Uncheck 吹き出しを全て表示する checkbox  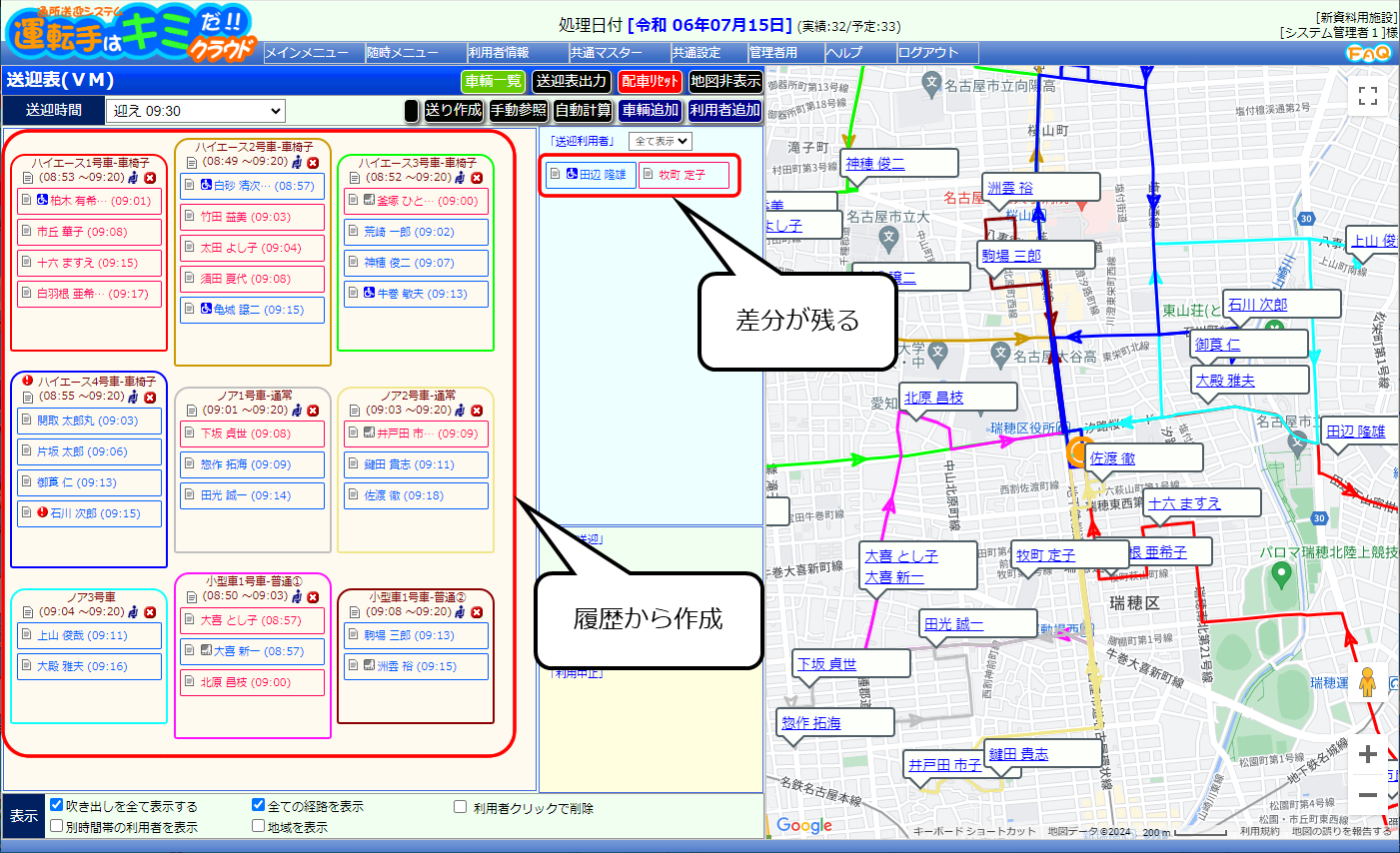tap(57, 805)
